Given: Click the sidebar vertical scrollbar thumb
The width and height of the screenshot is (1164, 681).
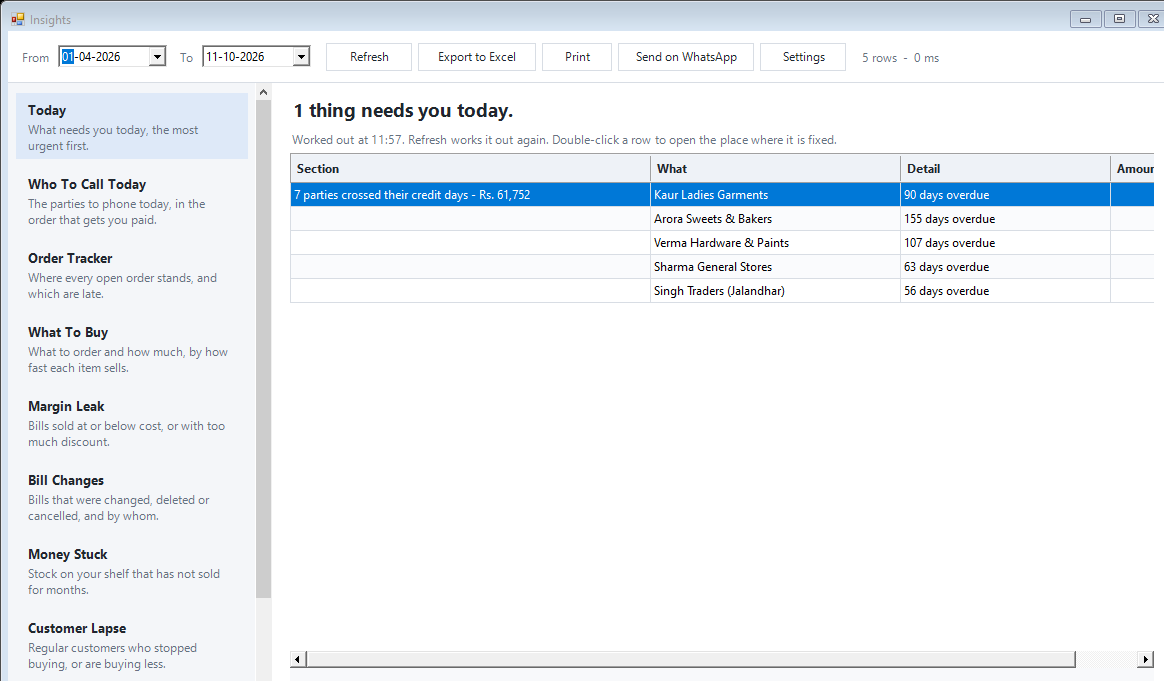Looking at the screenshot, I should (x=264, y=349).
